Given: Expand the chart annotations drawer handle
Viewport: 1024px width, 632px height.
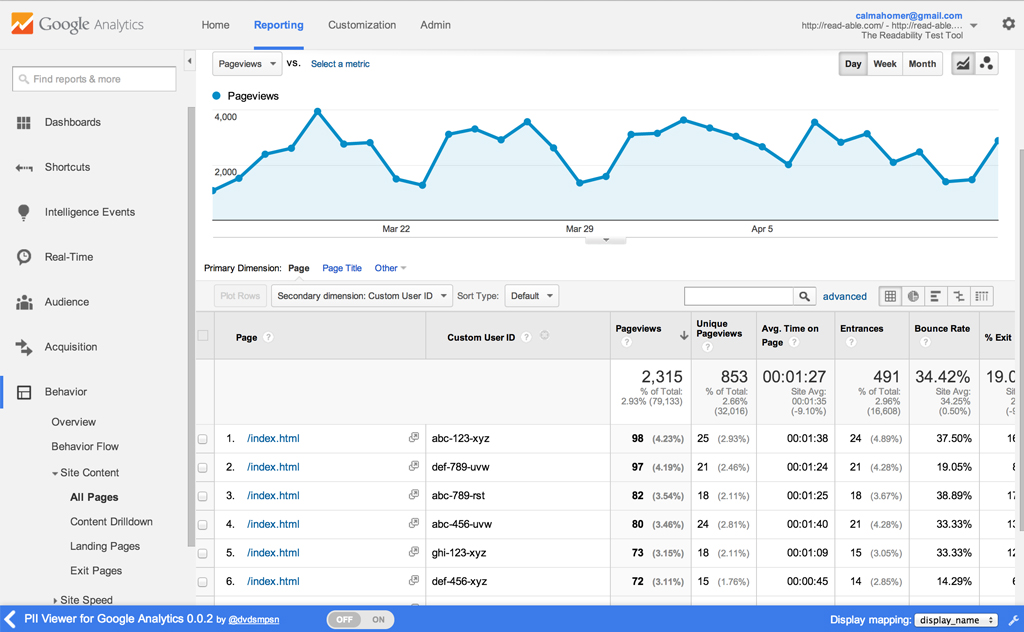Looking at the screenshot, I should [606, 240].
